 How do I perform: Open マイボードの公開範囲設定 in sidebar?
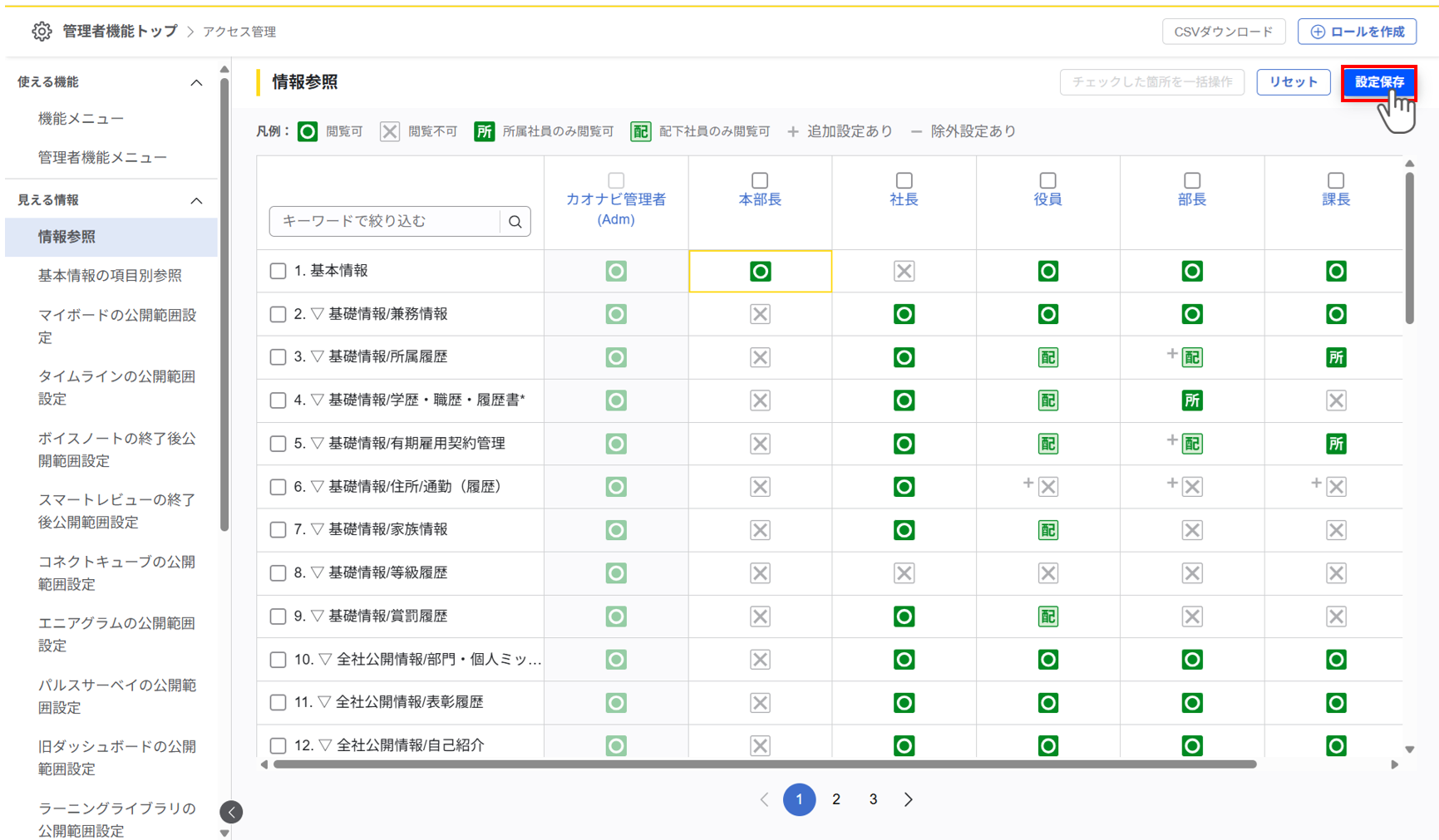117,326
